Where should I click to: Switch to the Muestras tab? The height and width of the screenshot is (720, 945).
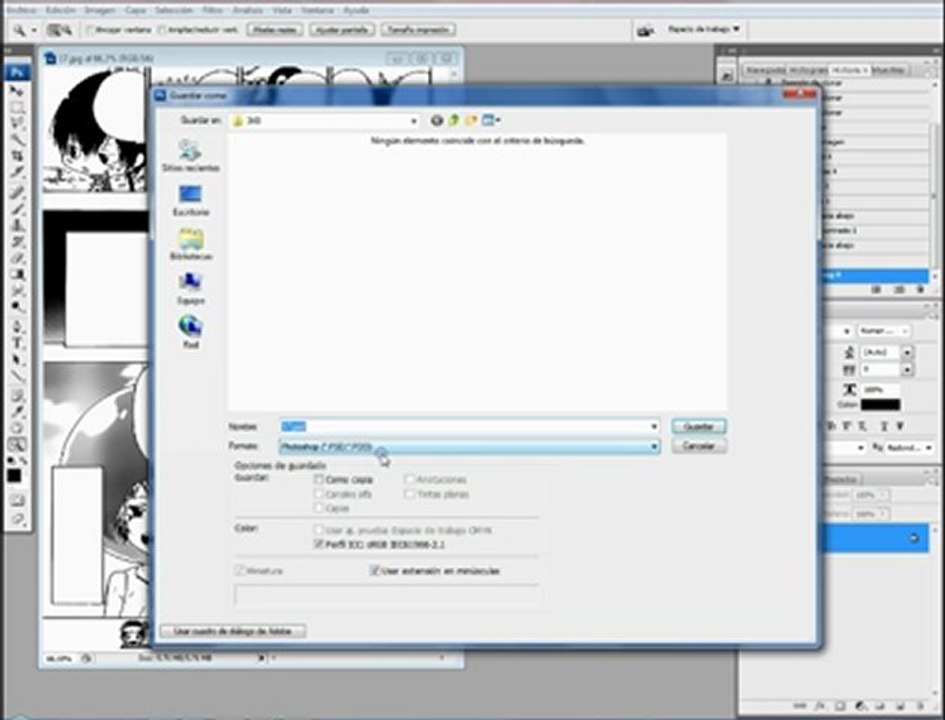[x=888, y=70]
